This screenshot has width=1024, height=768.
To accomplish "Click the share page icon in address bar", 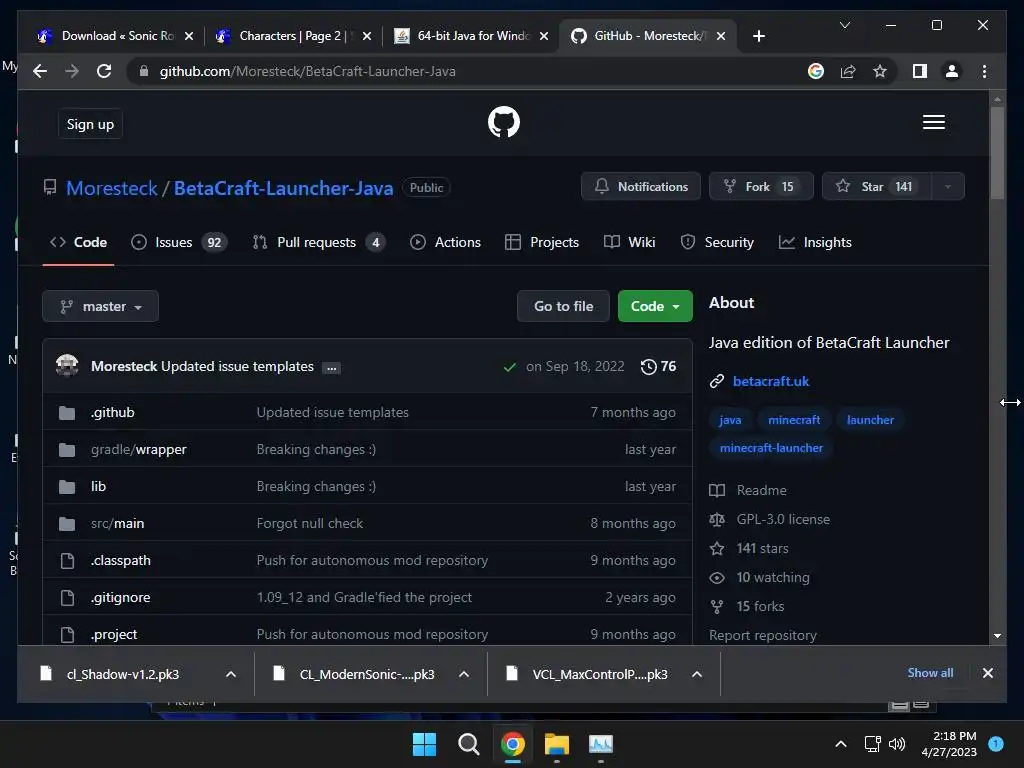I will (x=848, y=71).
